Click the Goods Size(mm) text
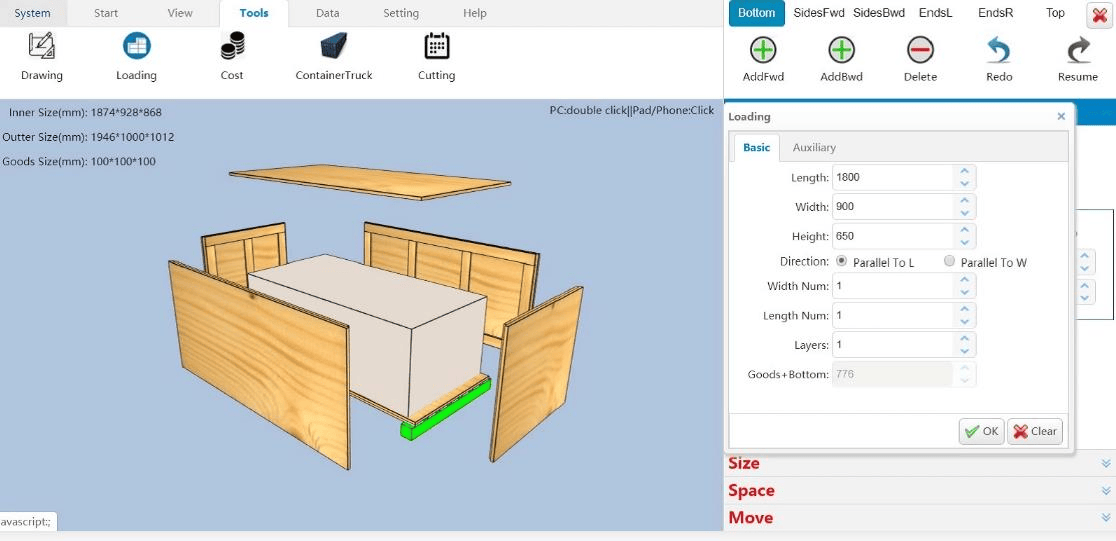The image size is (1116, 541). [79, 162]
